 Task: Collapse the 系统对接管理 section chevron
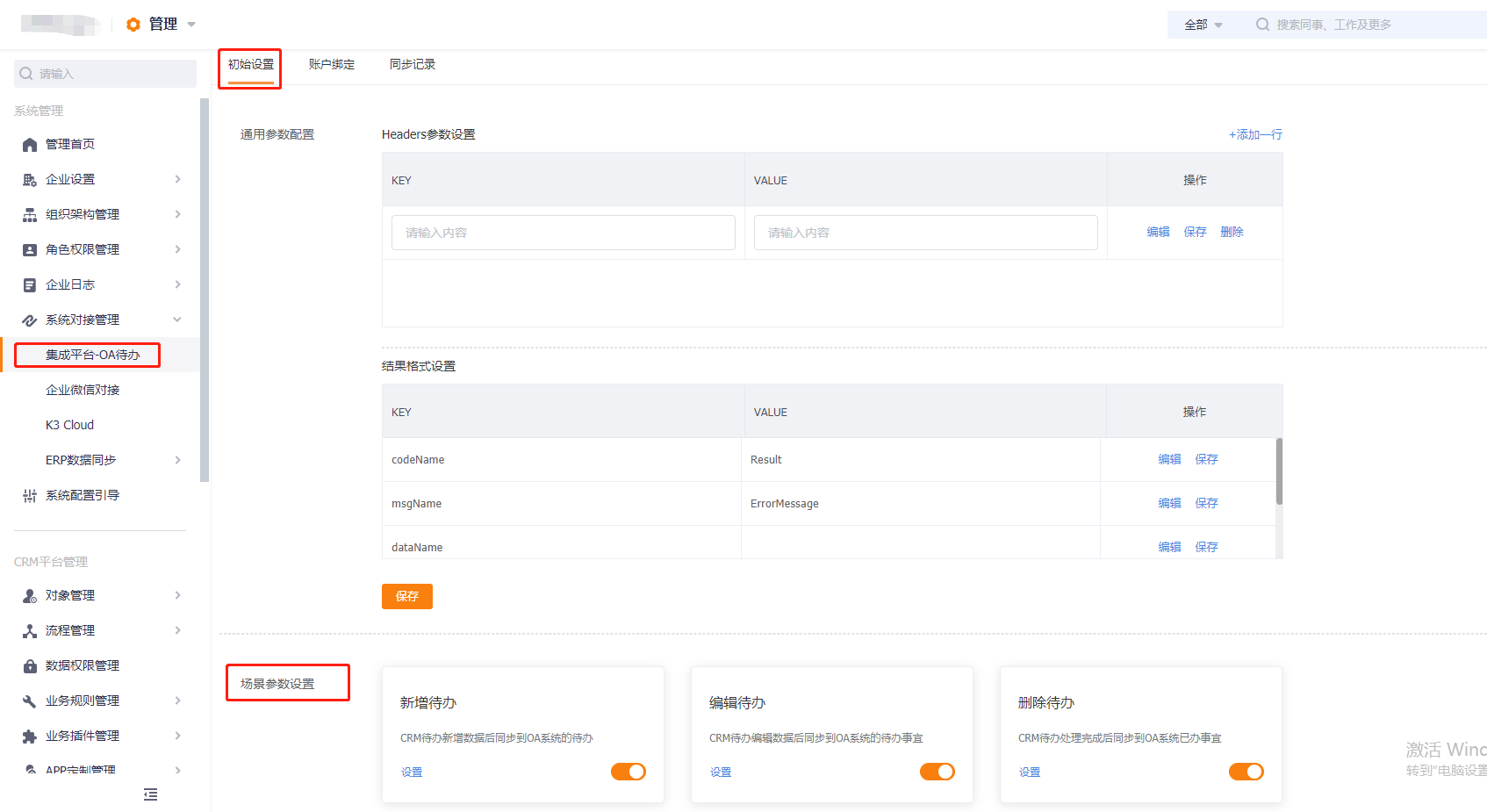178,320
